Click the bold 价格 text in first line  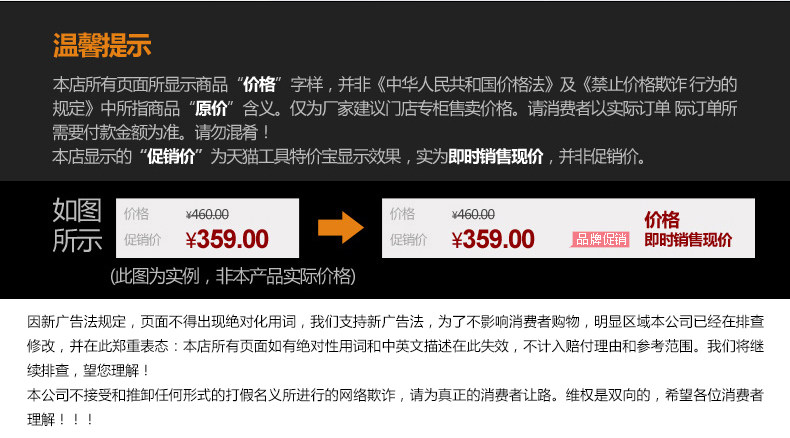point(259,84)
